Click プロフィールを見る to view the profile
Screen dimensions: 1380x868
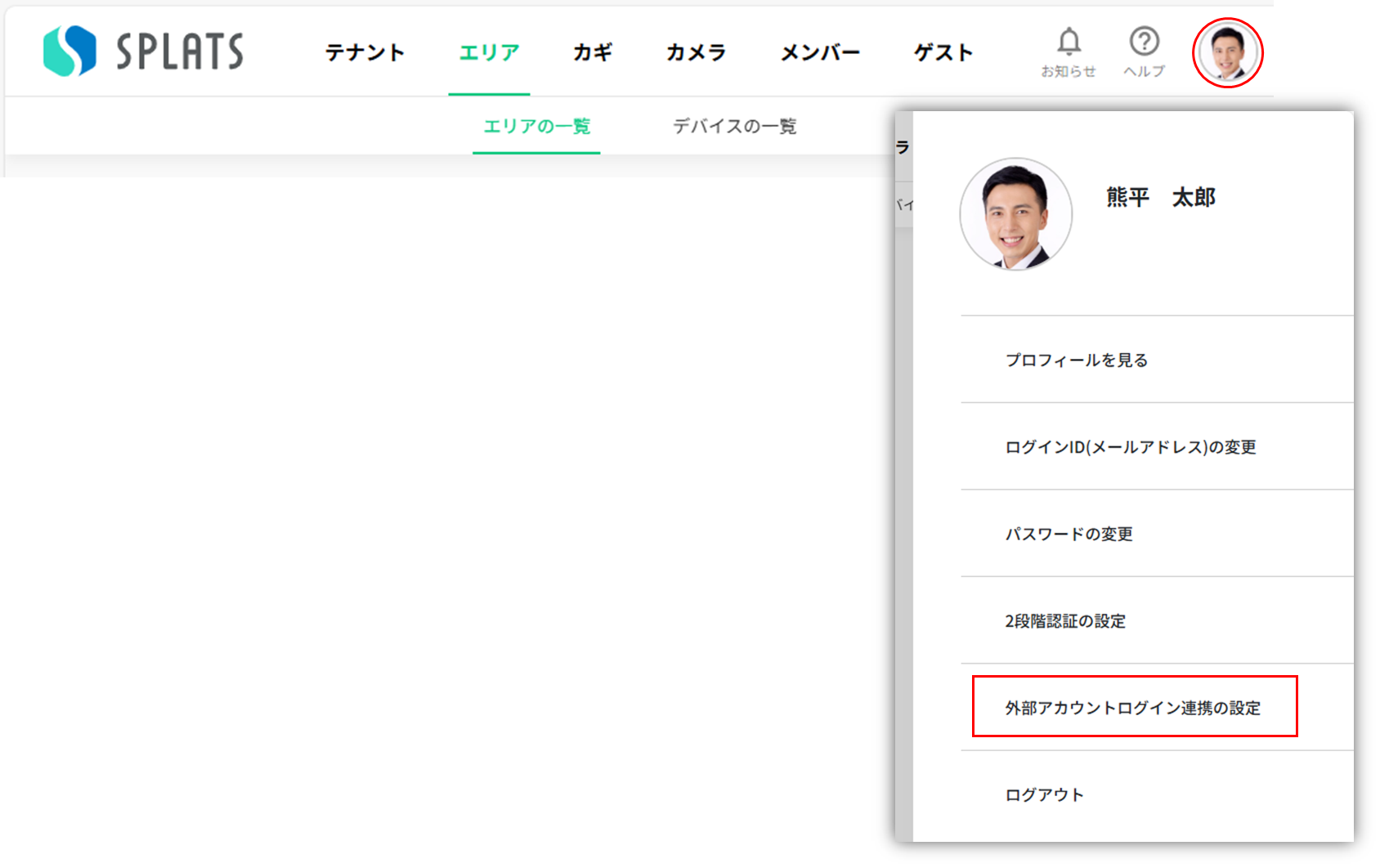click(1076, 360)
